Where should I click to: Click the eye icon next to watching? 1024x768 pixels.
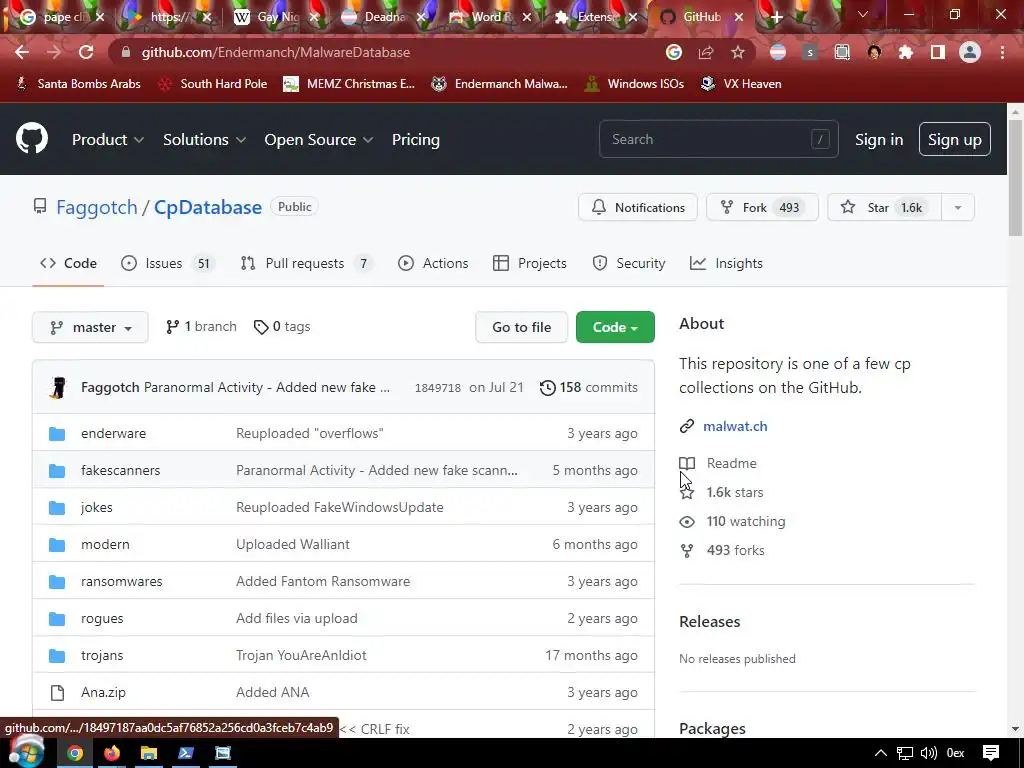(x=687, y=522)
